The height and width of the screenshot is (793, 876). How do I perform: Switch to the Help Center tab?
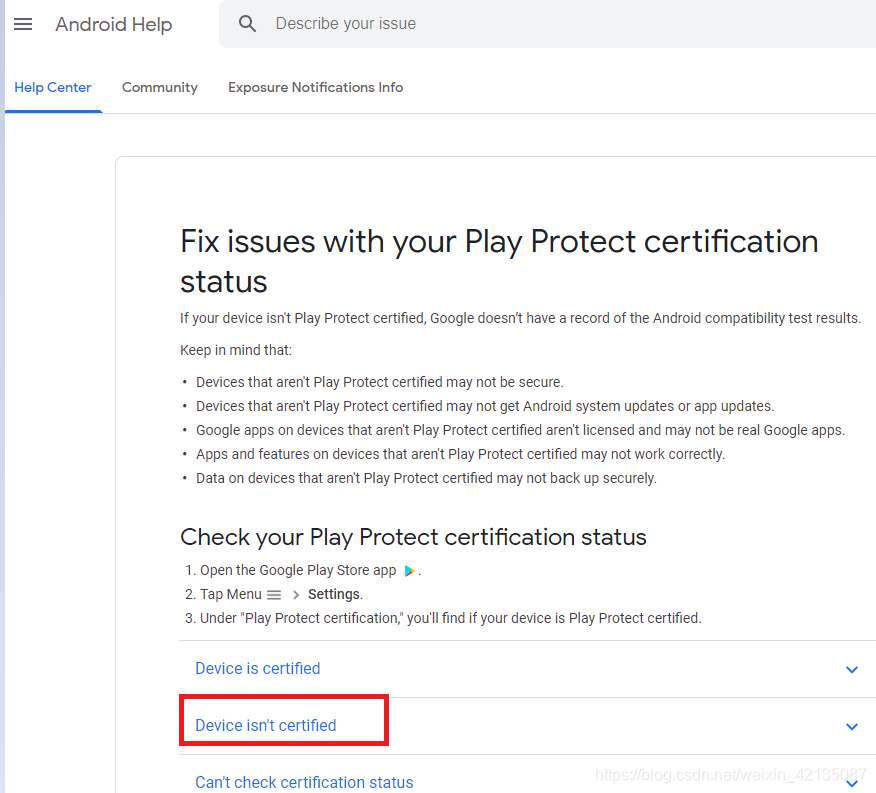pyautogui.click(x=53, y=87)
